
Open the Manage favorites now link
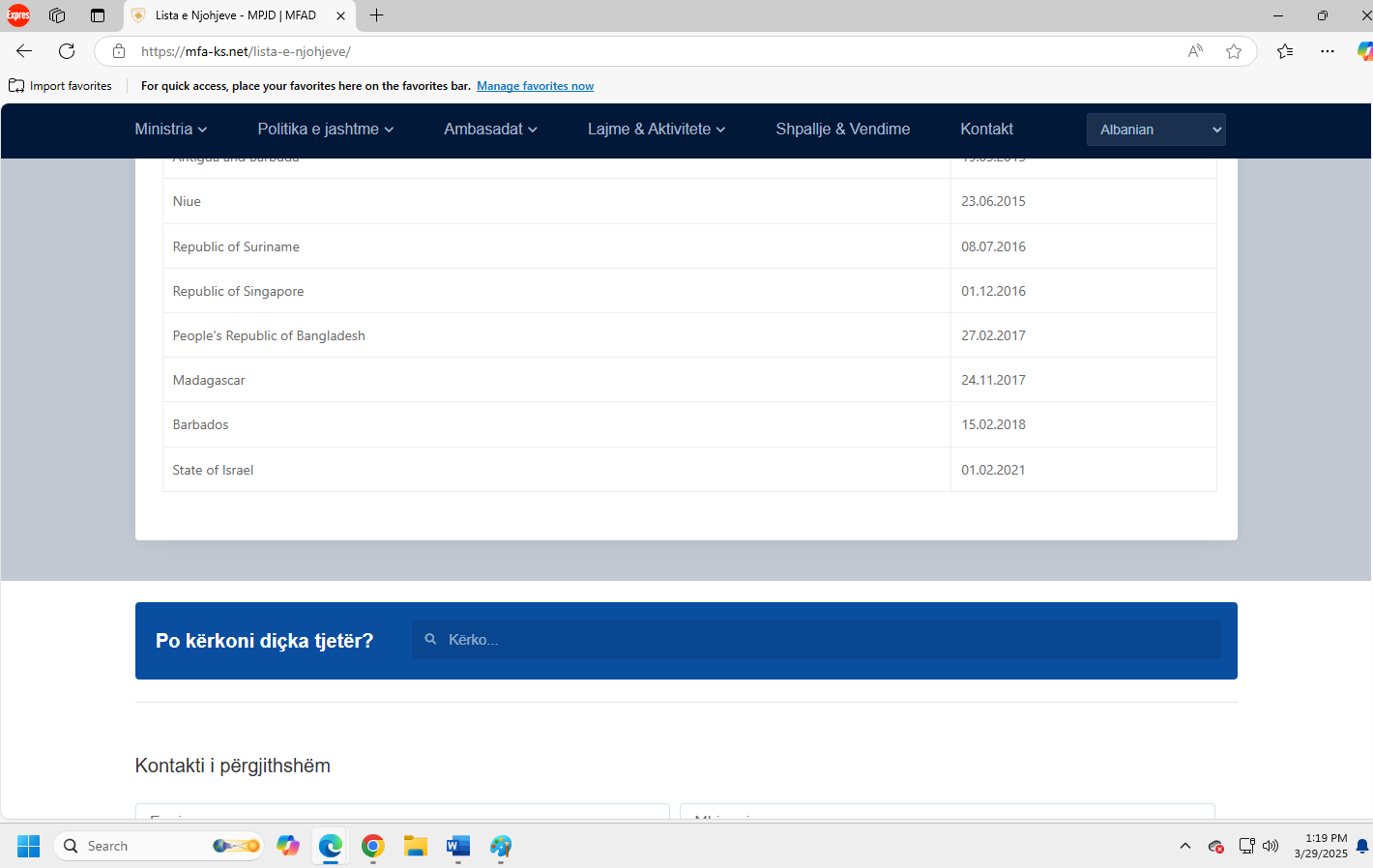point(535,86)
